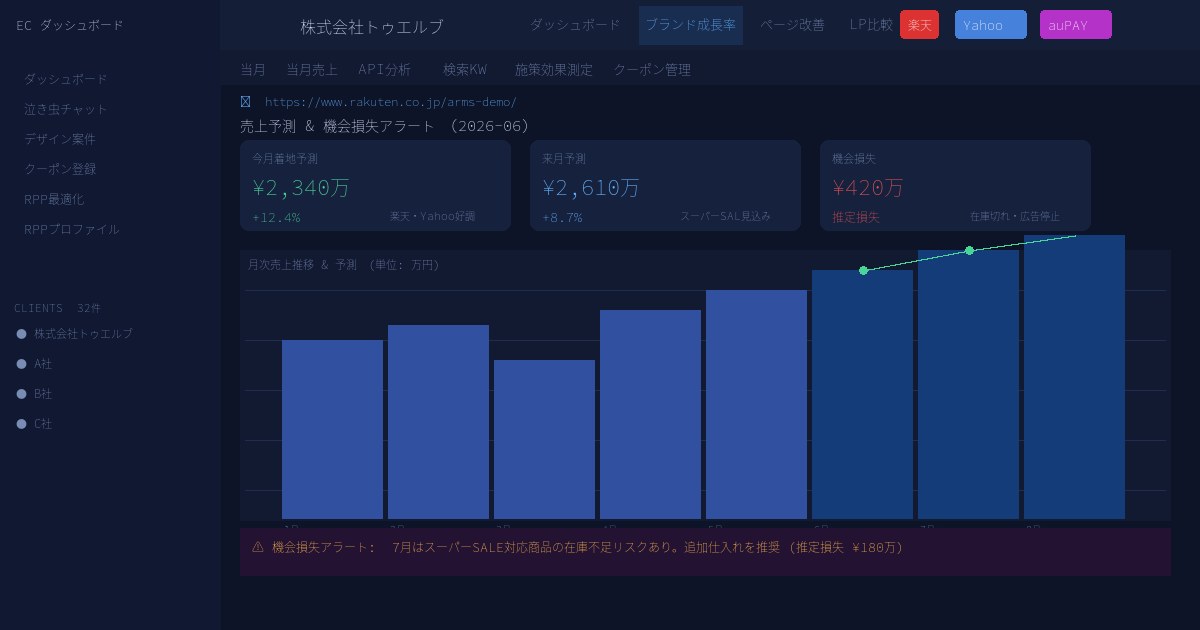
Task: Click the +12.4% growth value
Action: (x=276, y=217)
